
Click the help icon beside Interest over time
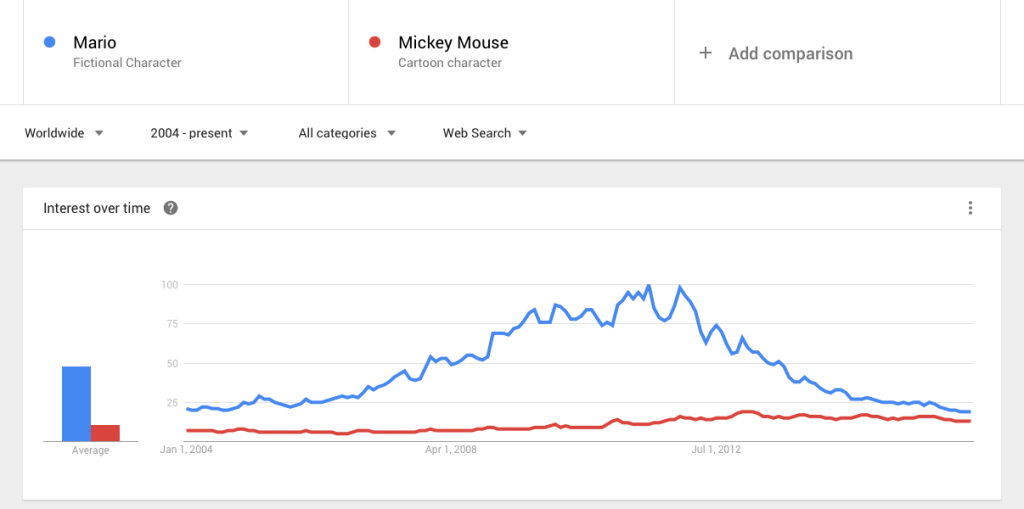[x=171, y=208]
